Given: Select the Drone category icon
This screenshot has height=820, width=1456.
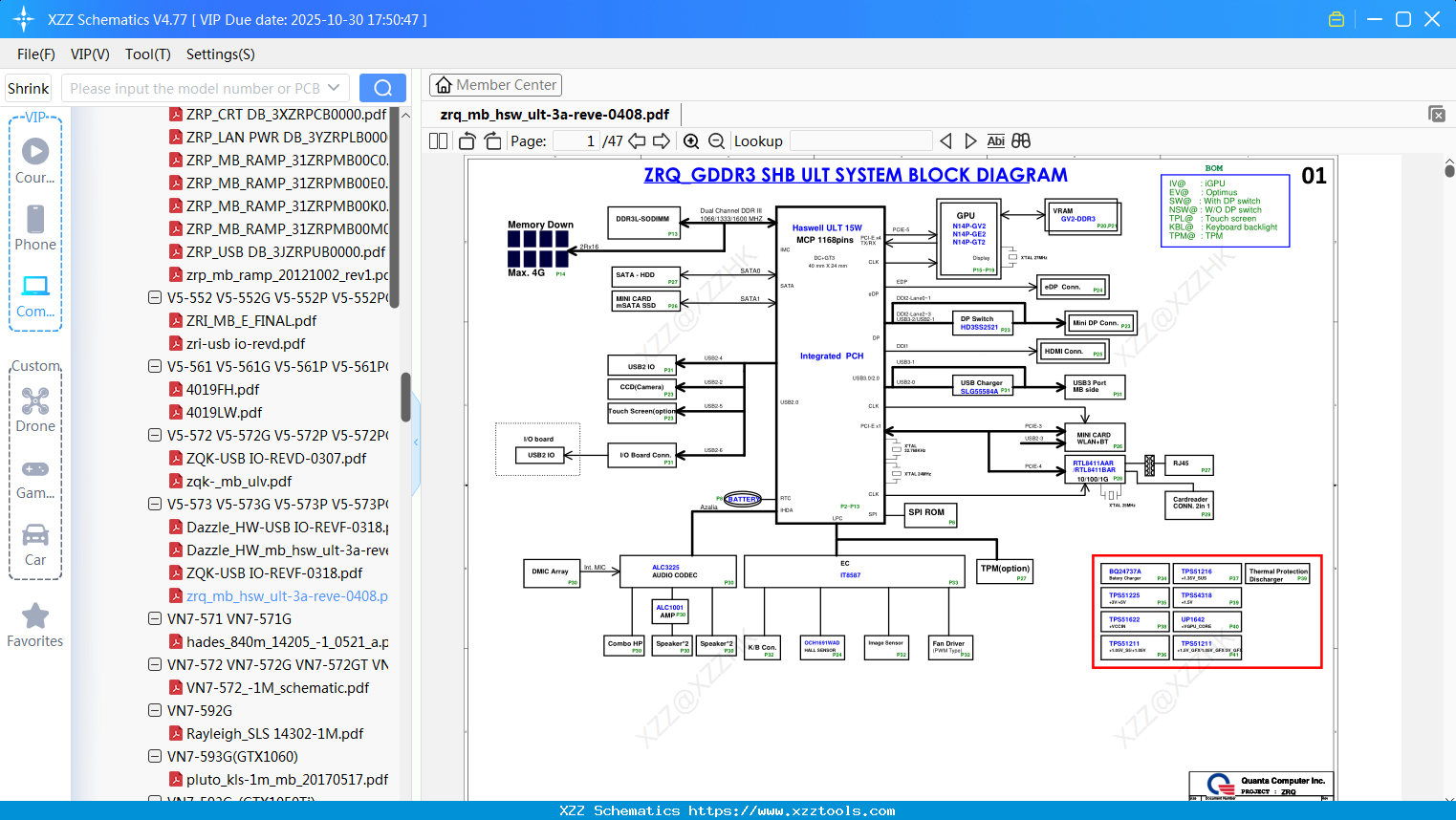Looking at the screenshot, I should pyautogui.click(x=35, y=410).
